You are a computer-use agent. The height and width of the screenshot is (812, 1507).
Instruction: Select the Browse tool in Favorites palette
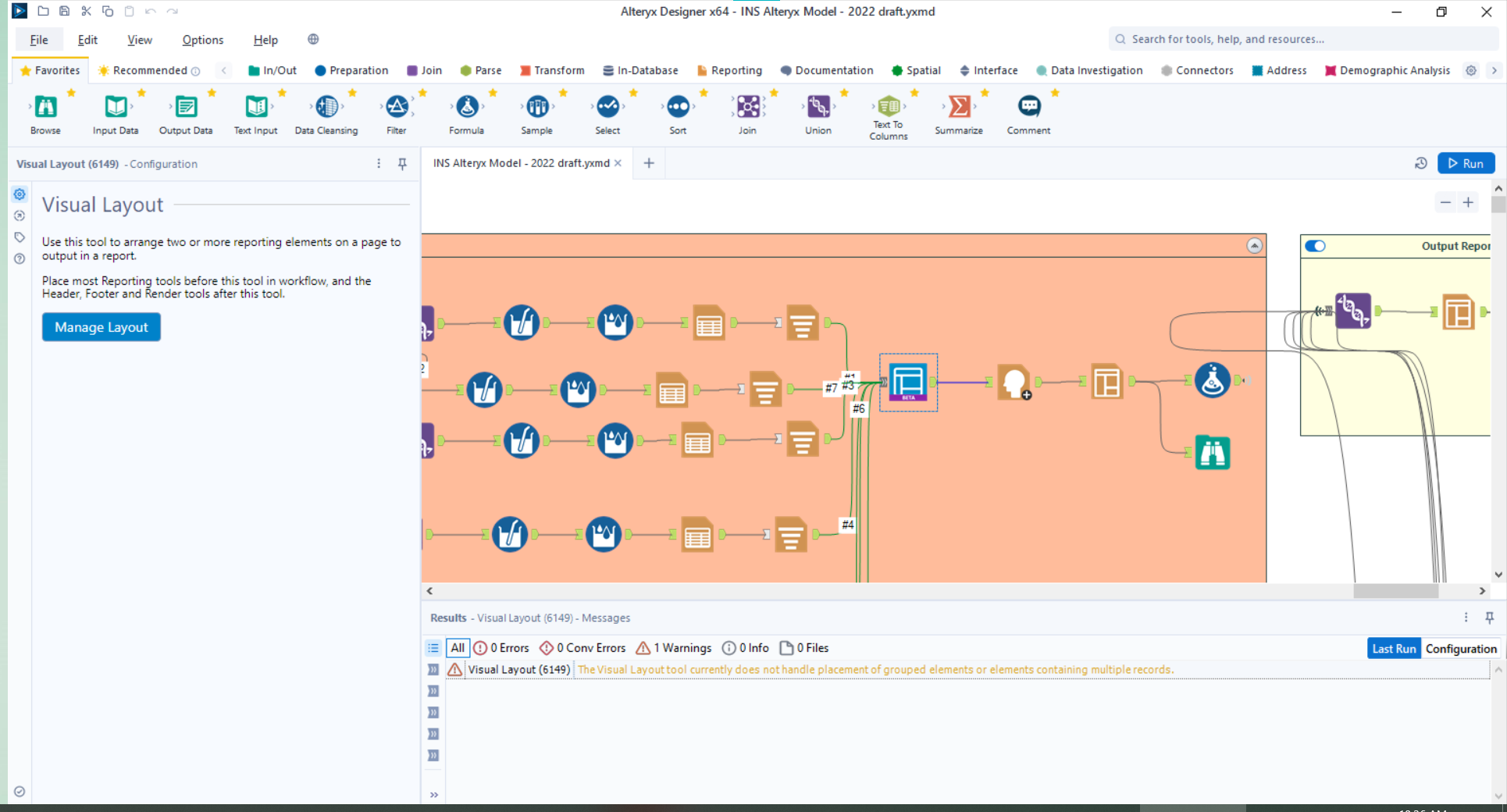point(45,107)
